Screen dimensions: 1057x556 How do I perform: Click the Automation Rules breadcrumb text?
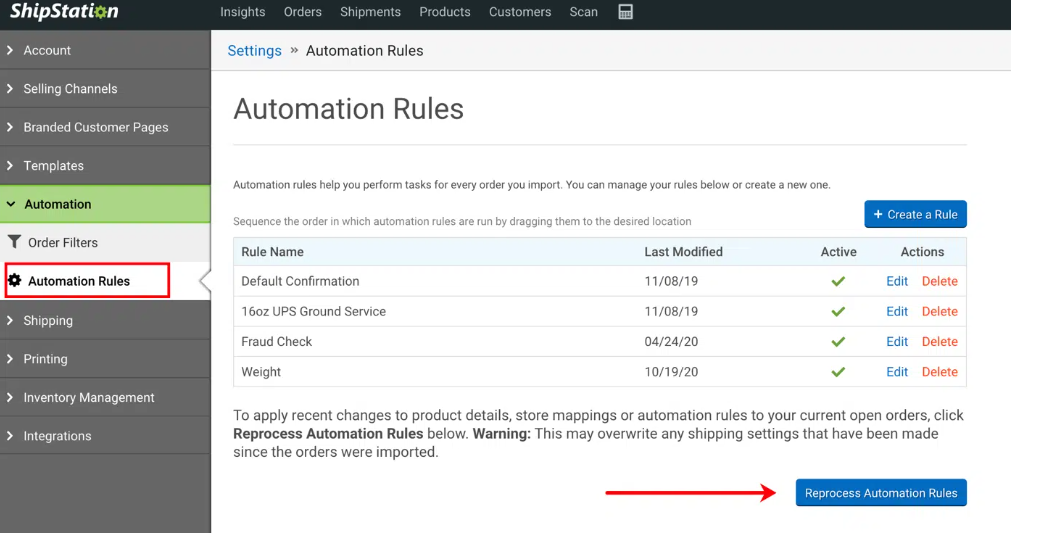pos(365,51)
